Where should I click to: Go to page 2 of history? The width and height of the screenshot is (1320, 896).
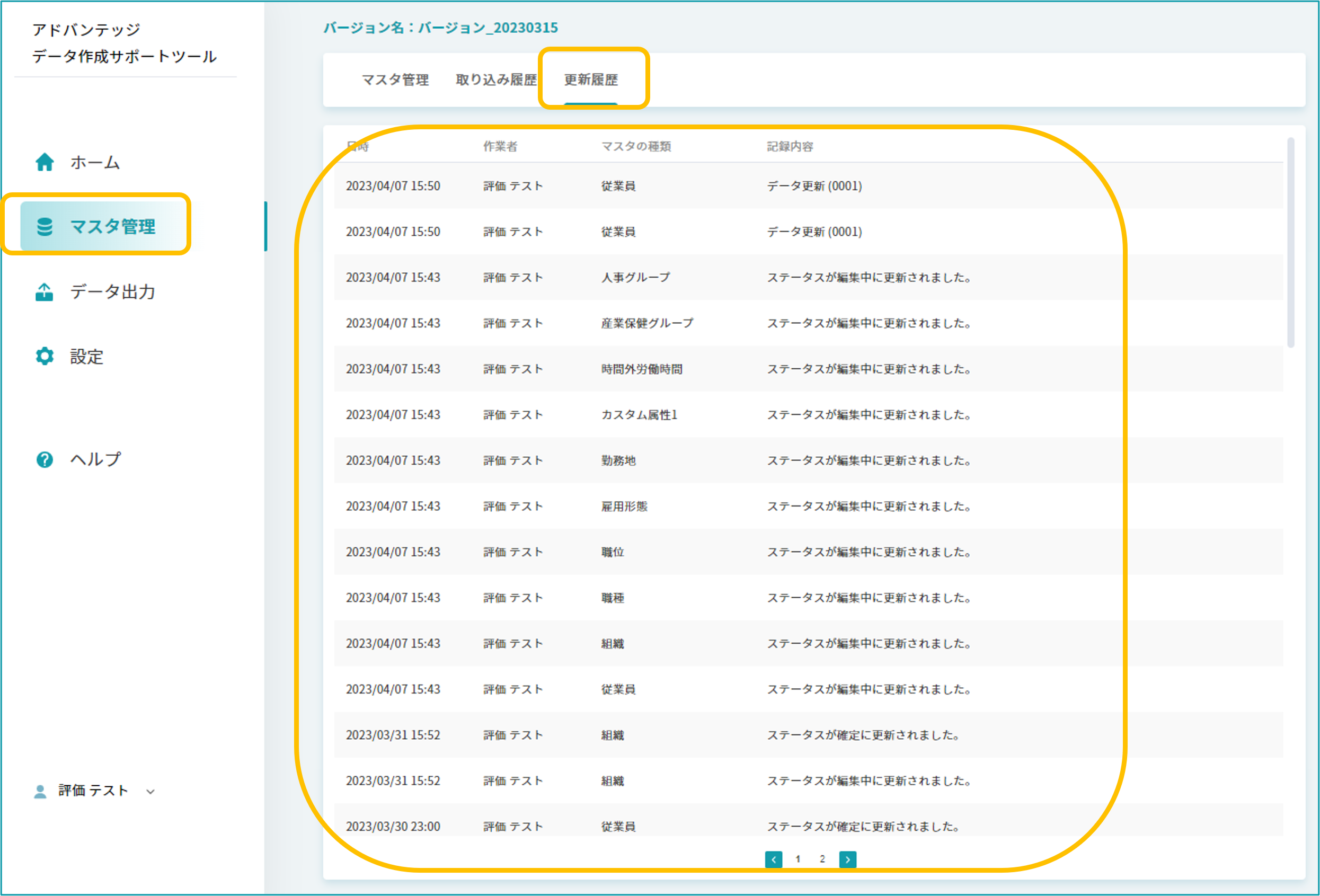[x=822, y=859]
